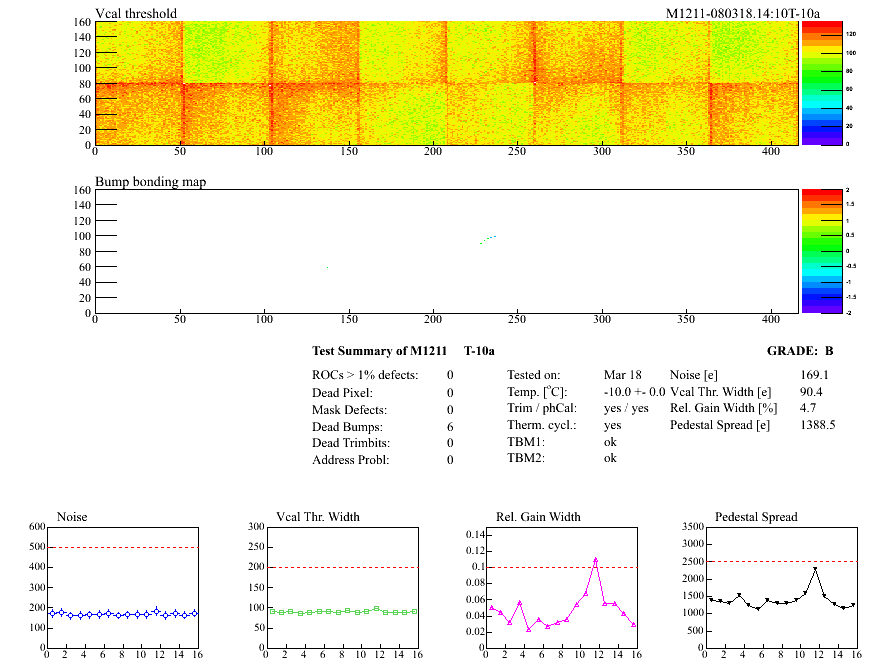Click the 'Rel. Gain Width' plot title

[x=538, y=517]
